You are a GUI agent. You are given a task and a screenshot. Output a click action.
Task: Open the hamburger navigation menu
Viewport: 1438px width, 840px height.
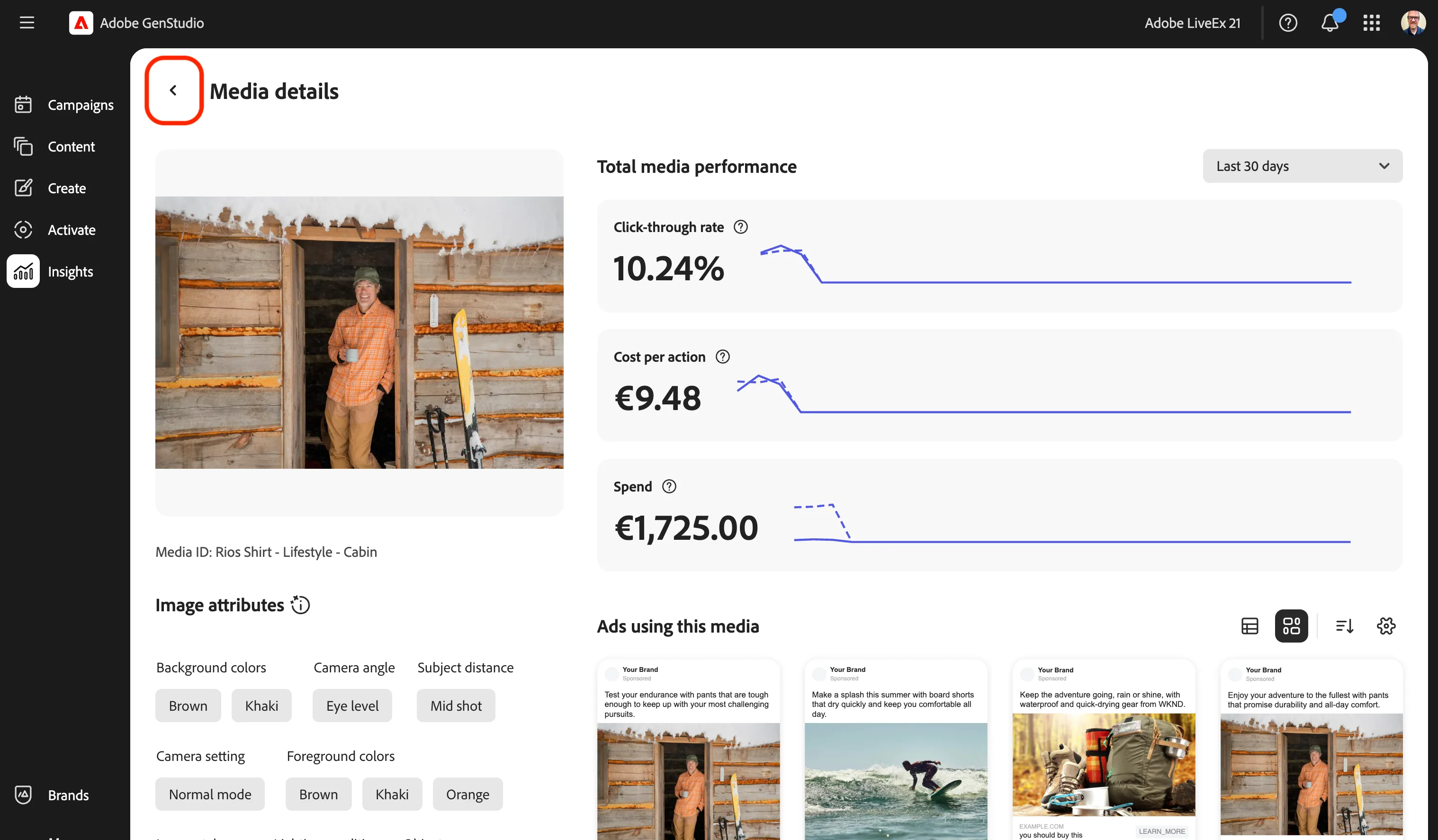point(27,23)
